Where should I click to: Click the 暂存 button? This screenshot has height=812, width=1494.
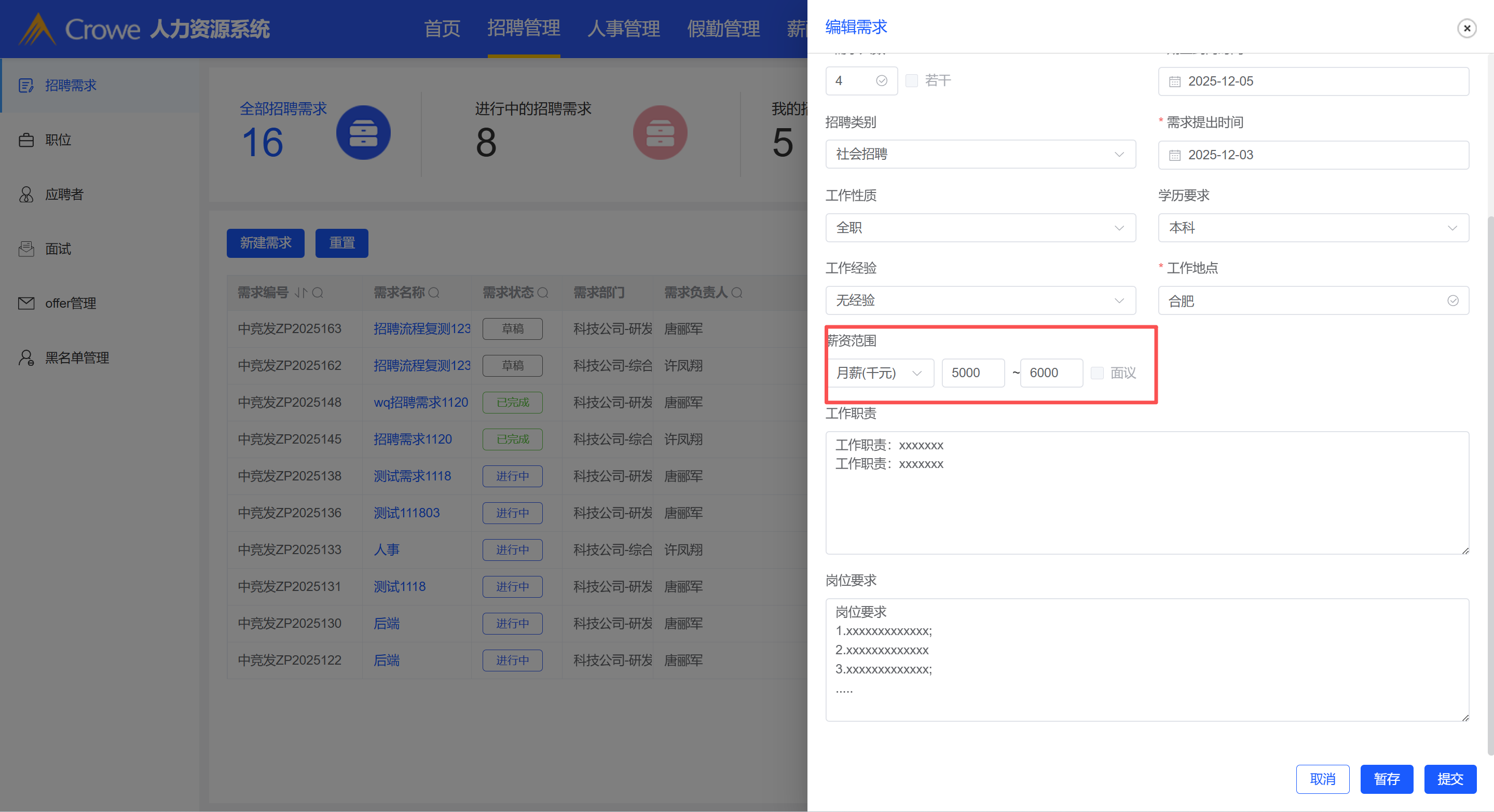pyautogui.click(x=1386, y=779)
